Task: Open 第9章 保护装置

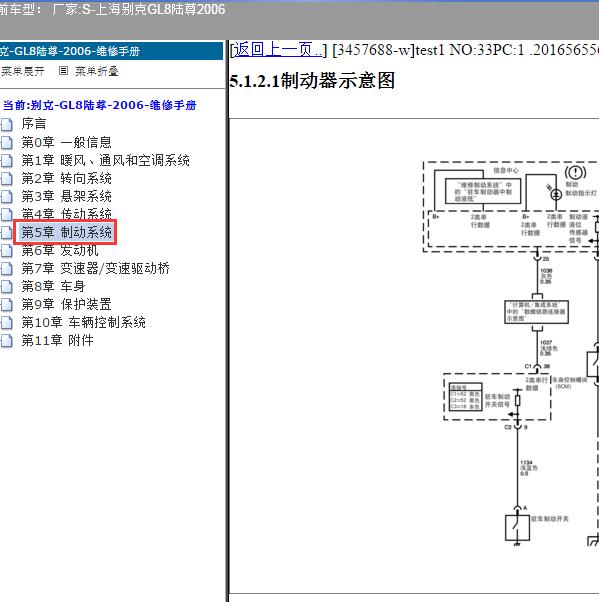Action: (x=66, y=304)
